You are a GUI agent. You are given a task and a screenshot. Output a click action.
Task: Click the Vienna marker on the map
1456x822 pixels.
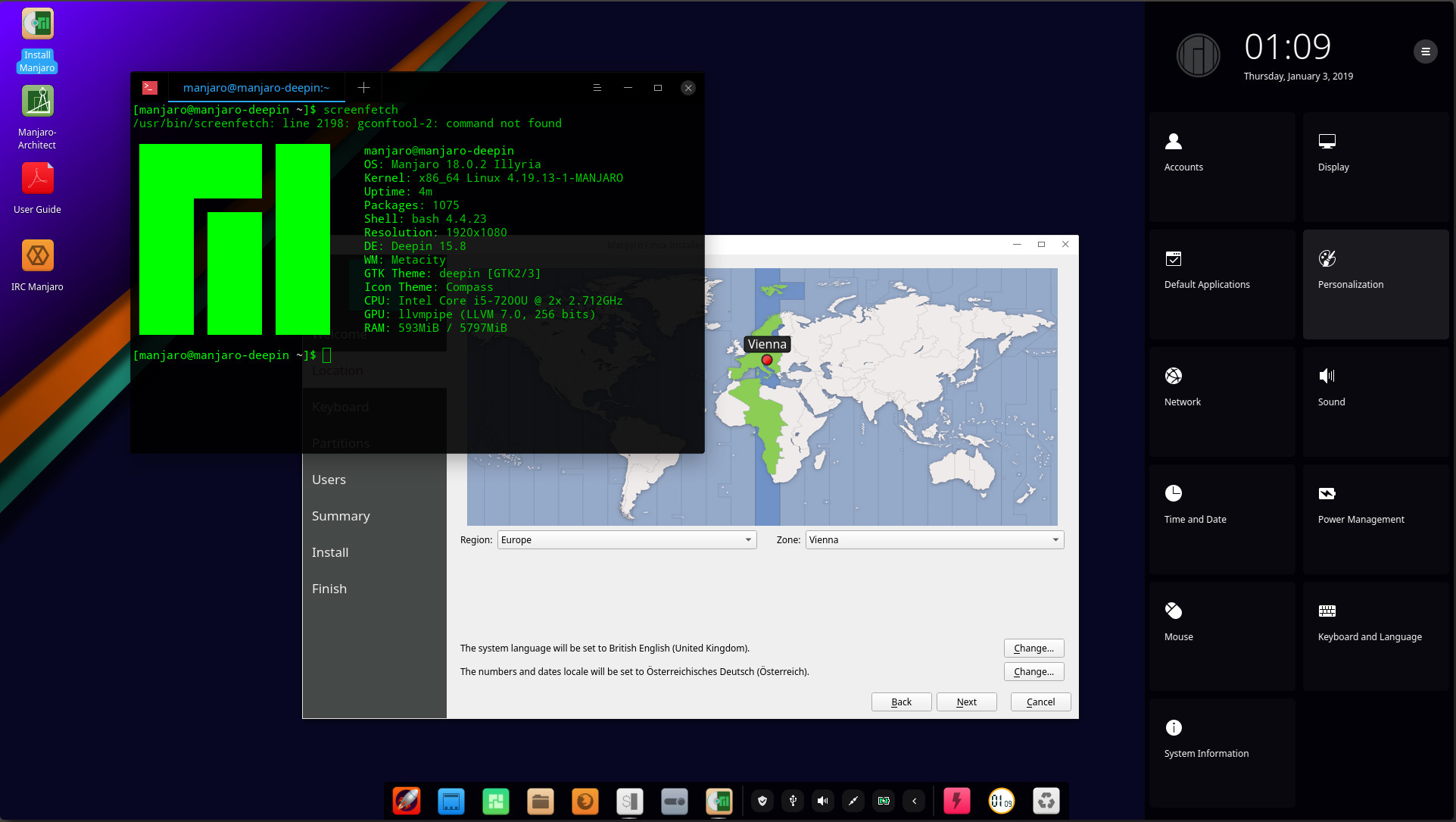pos(767,361)
